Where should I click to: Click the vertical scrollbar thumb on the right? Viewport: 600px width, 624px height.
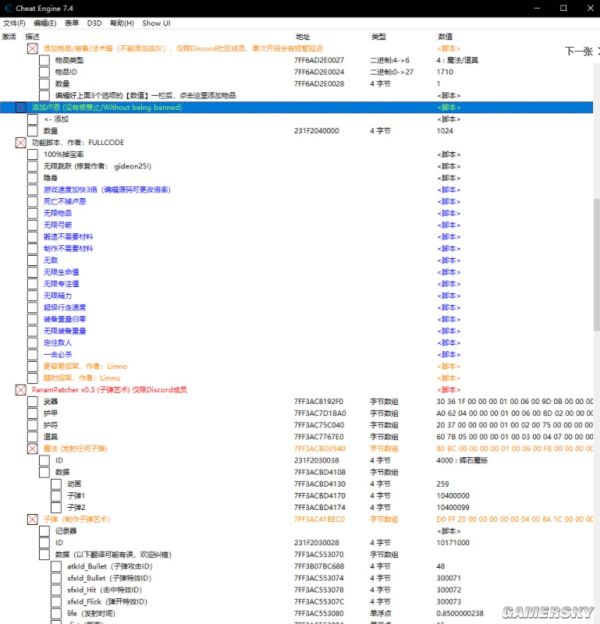point(596,265)
